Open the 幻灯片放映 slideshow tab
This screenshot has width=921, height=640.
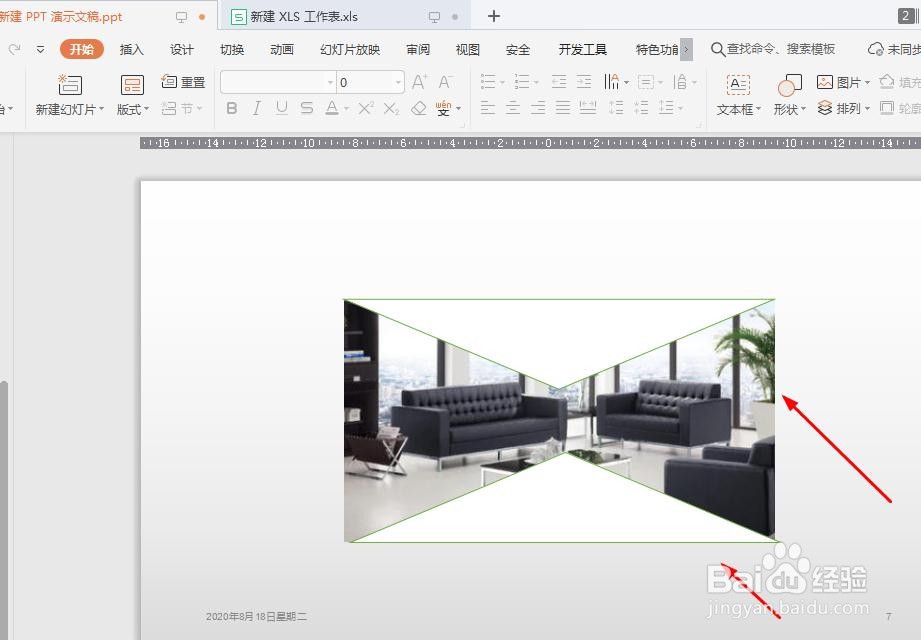pyautogui.click(x=350, y=49)
